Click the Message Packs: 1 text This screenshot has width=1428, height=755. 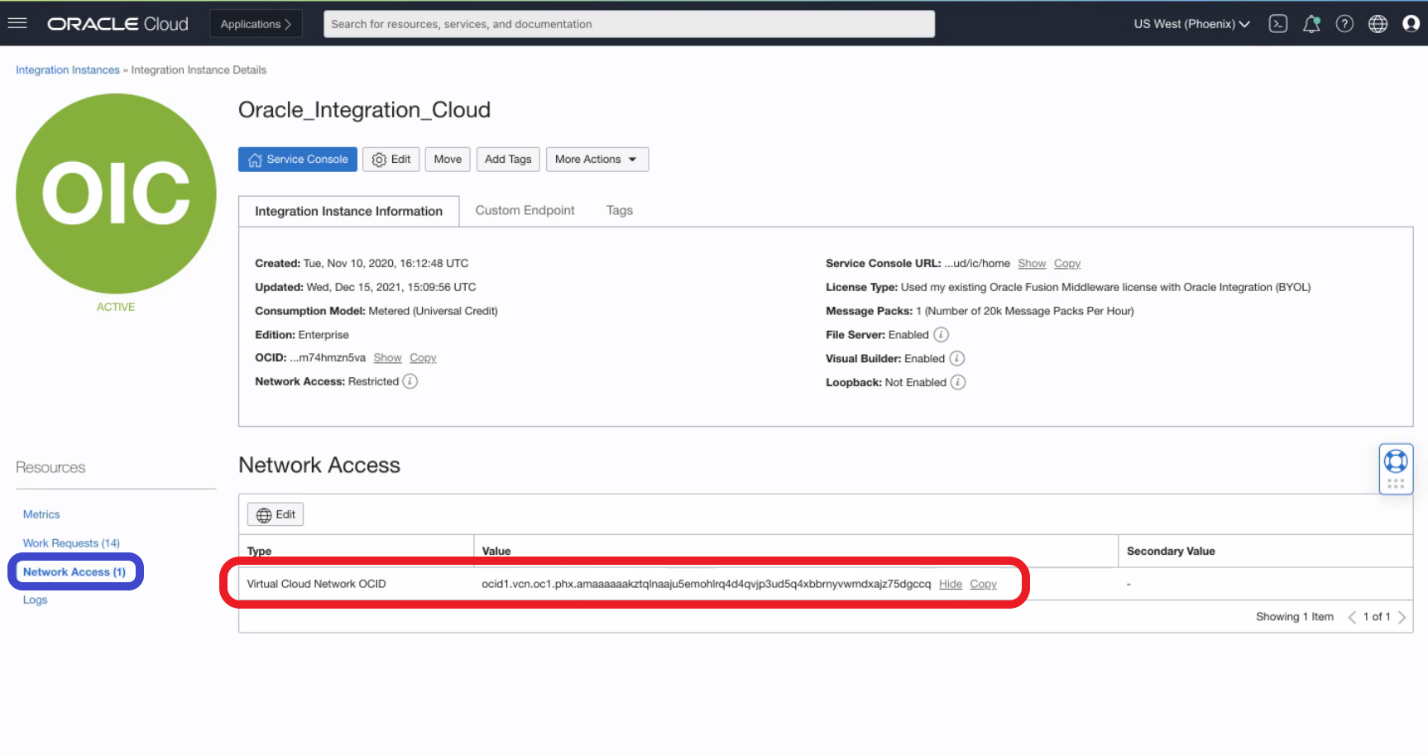coord(980,311)
